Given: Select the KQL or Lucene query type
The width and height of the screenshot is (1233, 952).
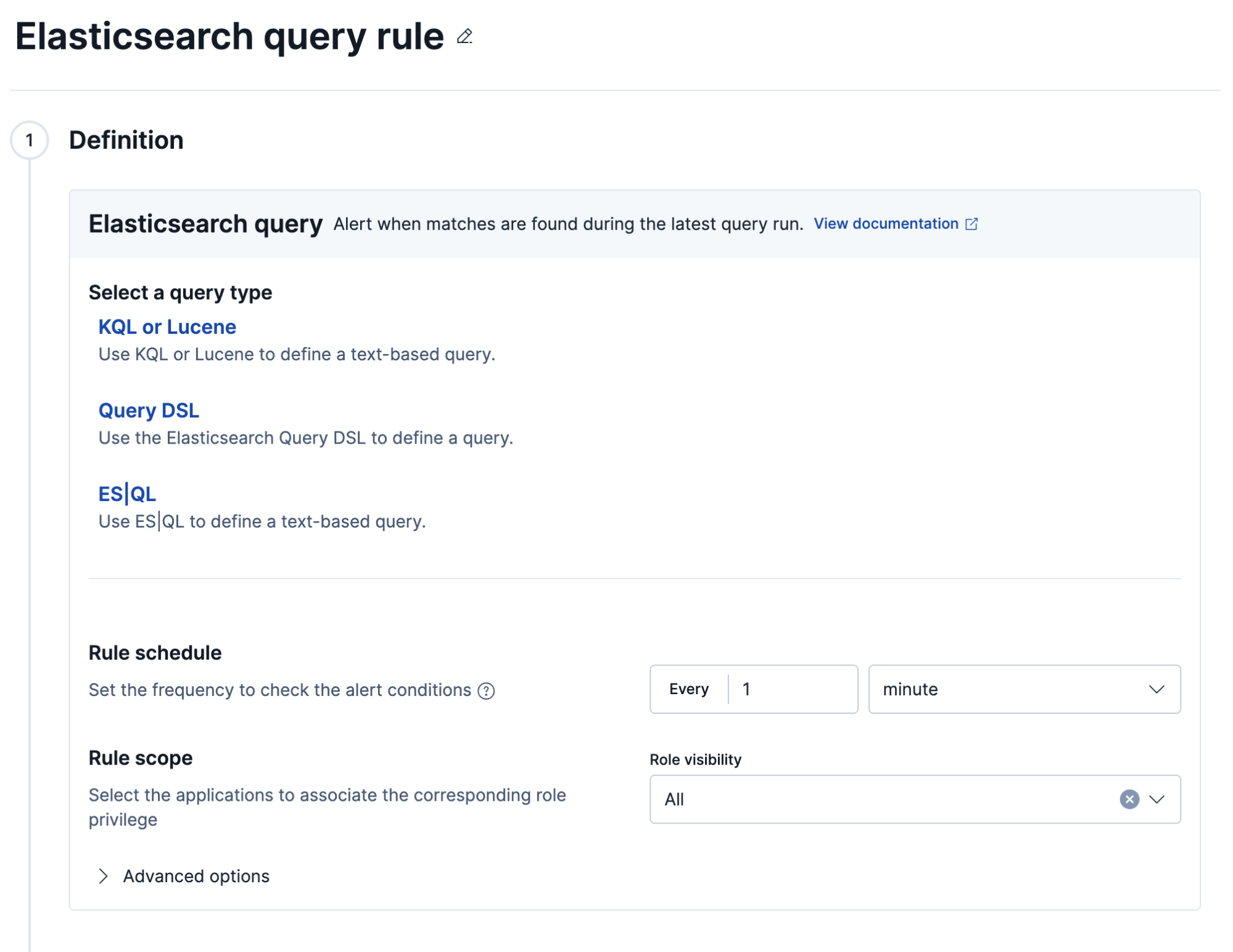Looking at the screenshot, I should pyautogui.click(x=167, y=327).
